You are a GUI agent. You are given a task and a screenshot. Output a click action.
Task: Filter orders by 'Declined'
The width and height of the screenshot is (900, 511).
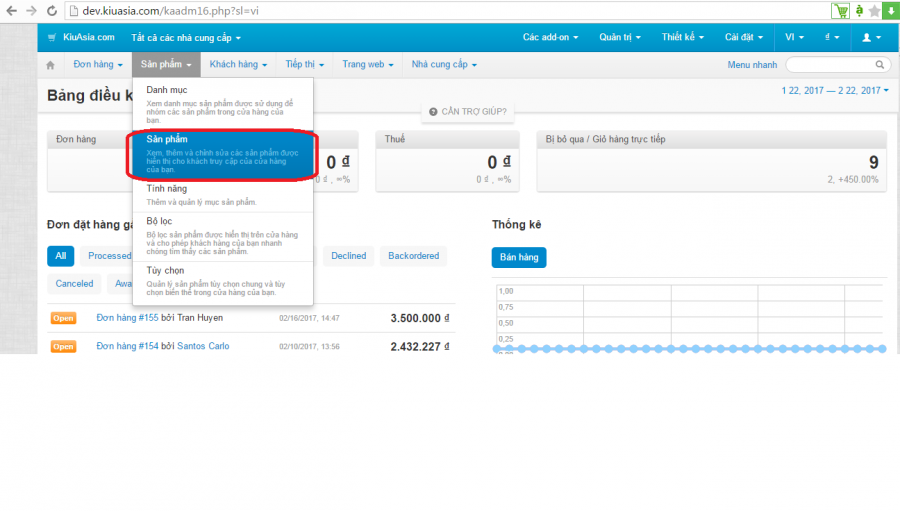pos(348,256)
